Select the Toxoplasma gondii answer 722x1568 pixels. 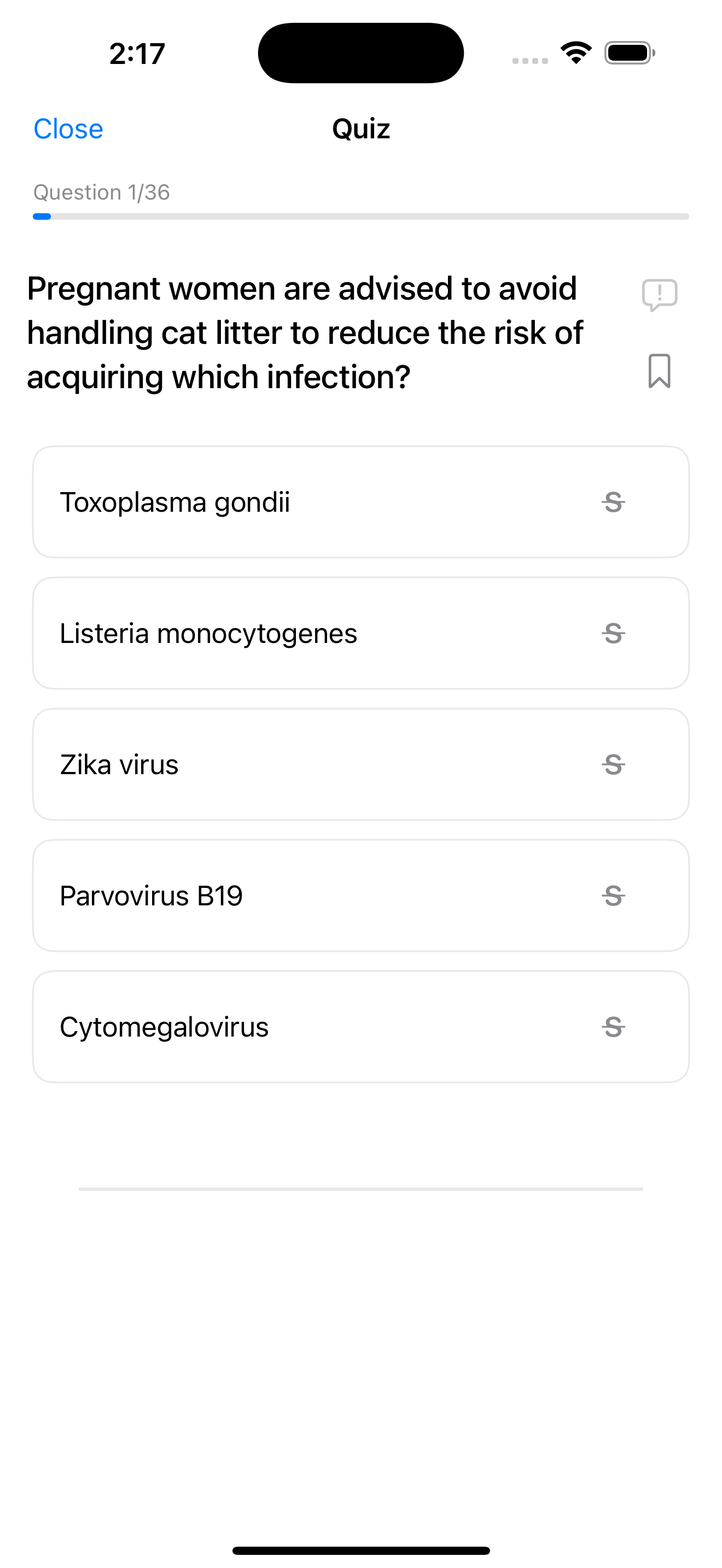361,502
